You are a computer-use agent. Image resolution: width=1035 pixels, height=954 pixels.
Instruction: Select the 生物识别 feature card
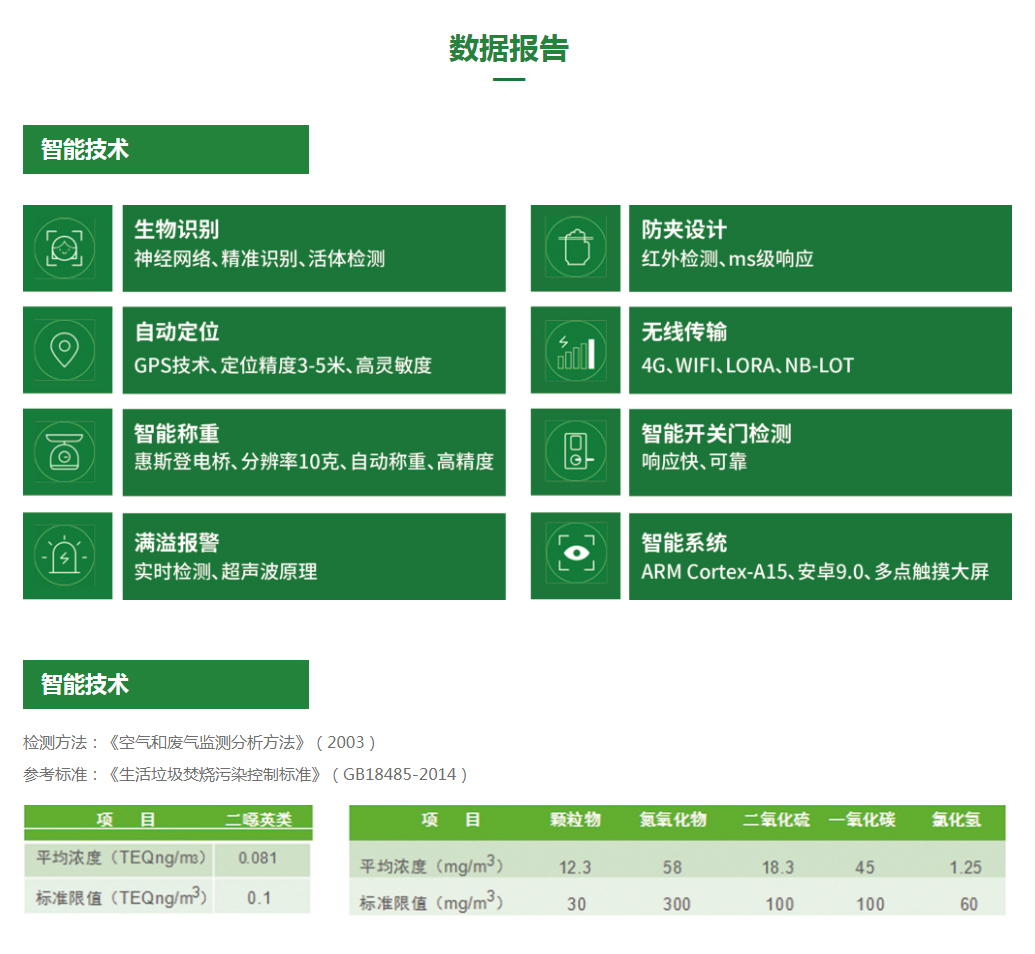314,248
